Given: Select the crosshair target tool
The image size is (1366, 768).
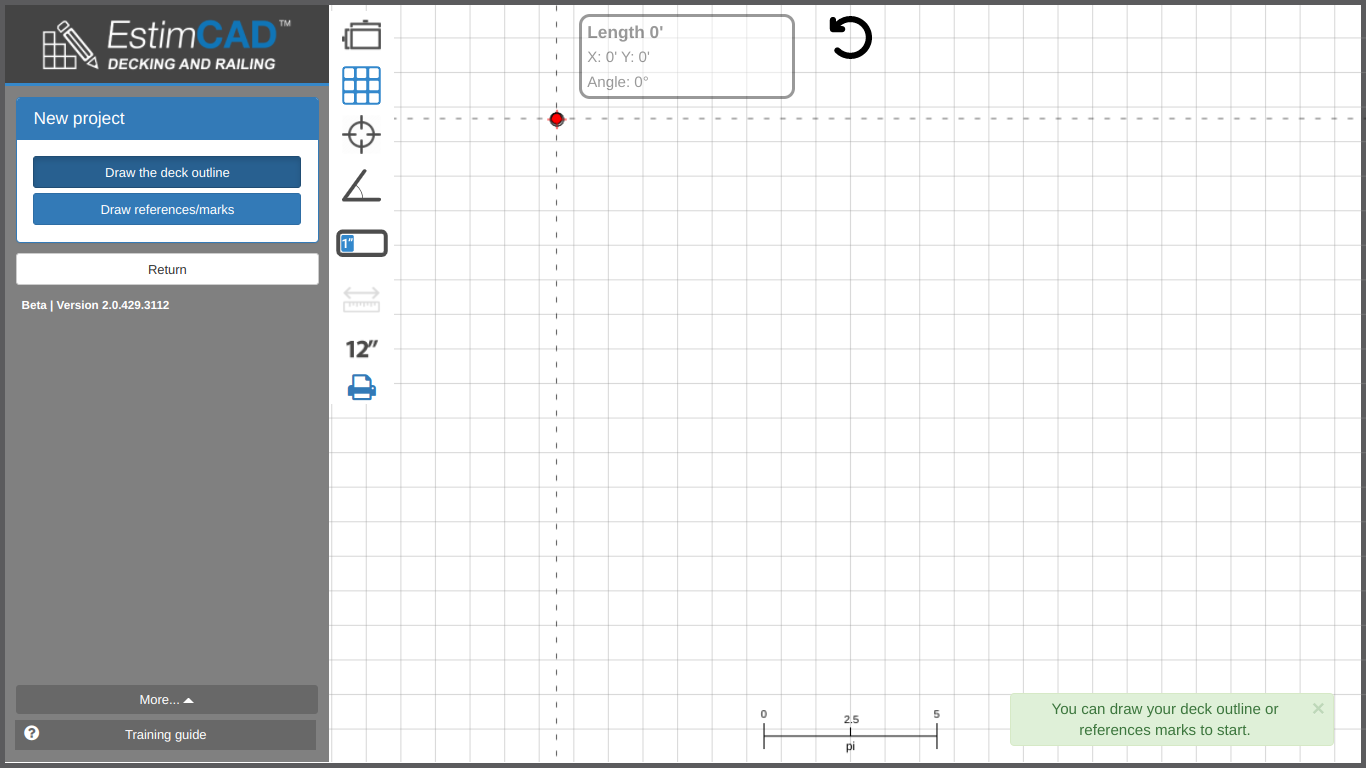Looking at the screenshot, I should pyautogui.click(x=361, y=134).
